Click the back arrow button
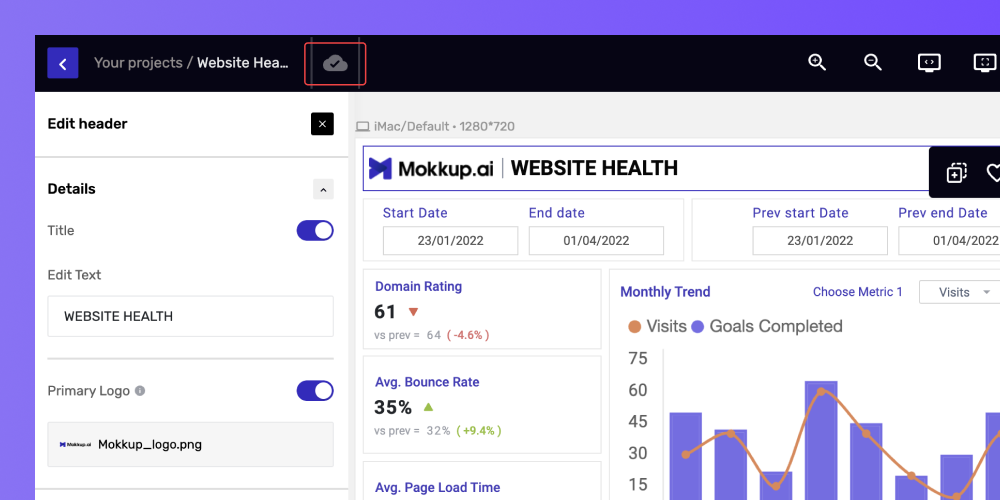This screenshot has height=500, width=1000. pos(62,63)
